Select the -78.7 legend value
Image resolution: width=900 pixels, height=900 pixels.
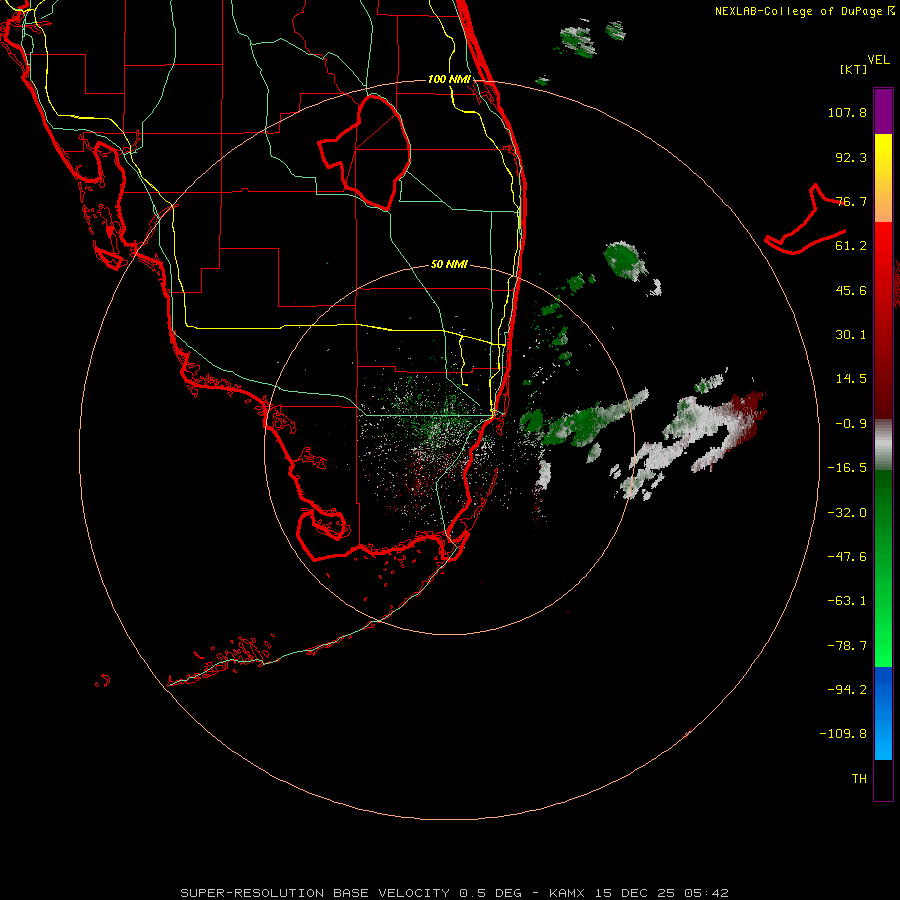pos(847,646)
